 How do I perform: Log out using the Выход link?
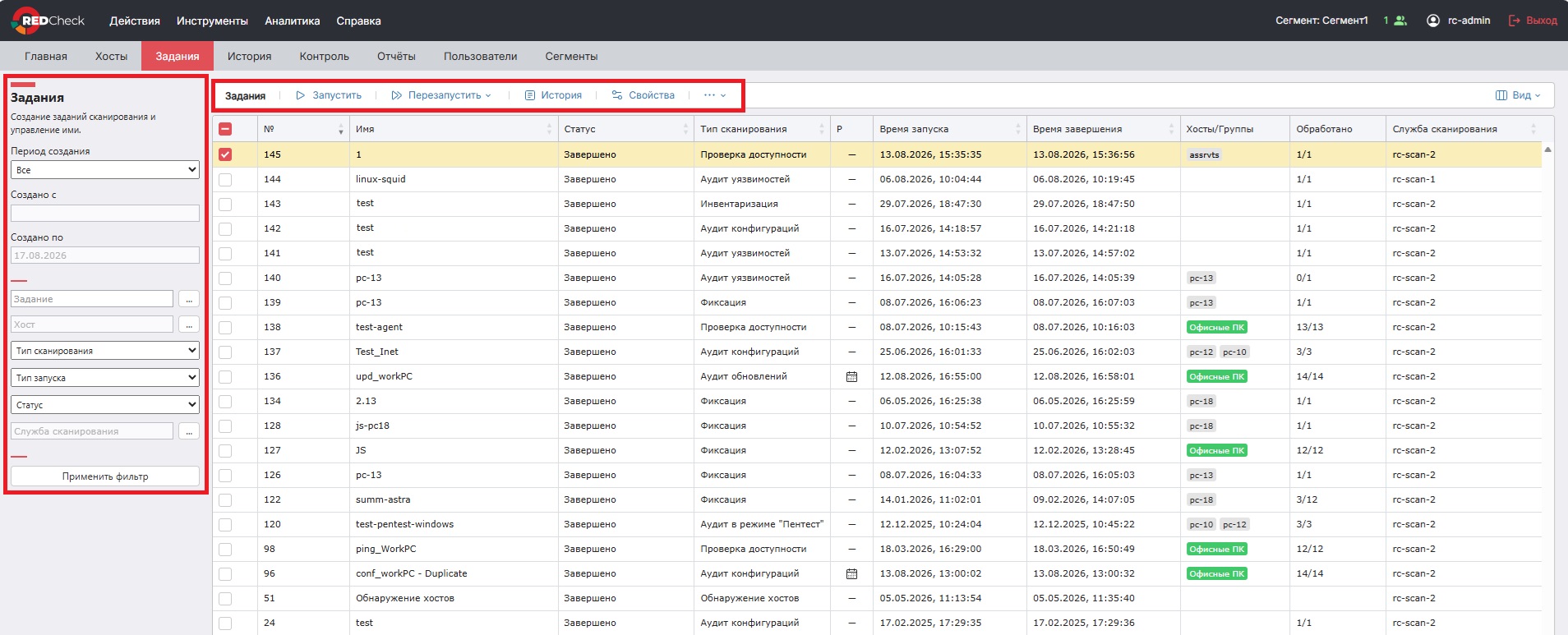tap(1533, 21)
